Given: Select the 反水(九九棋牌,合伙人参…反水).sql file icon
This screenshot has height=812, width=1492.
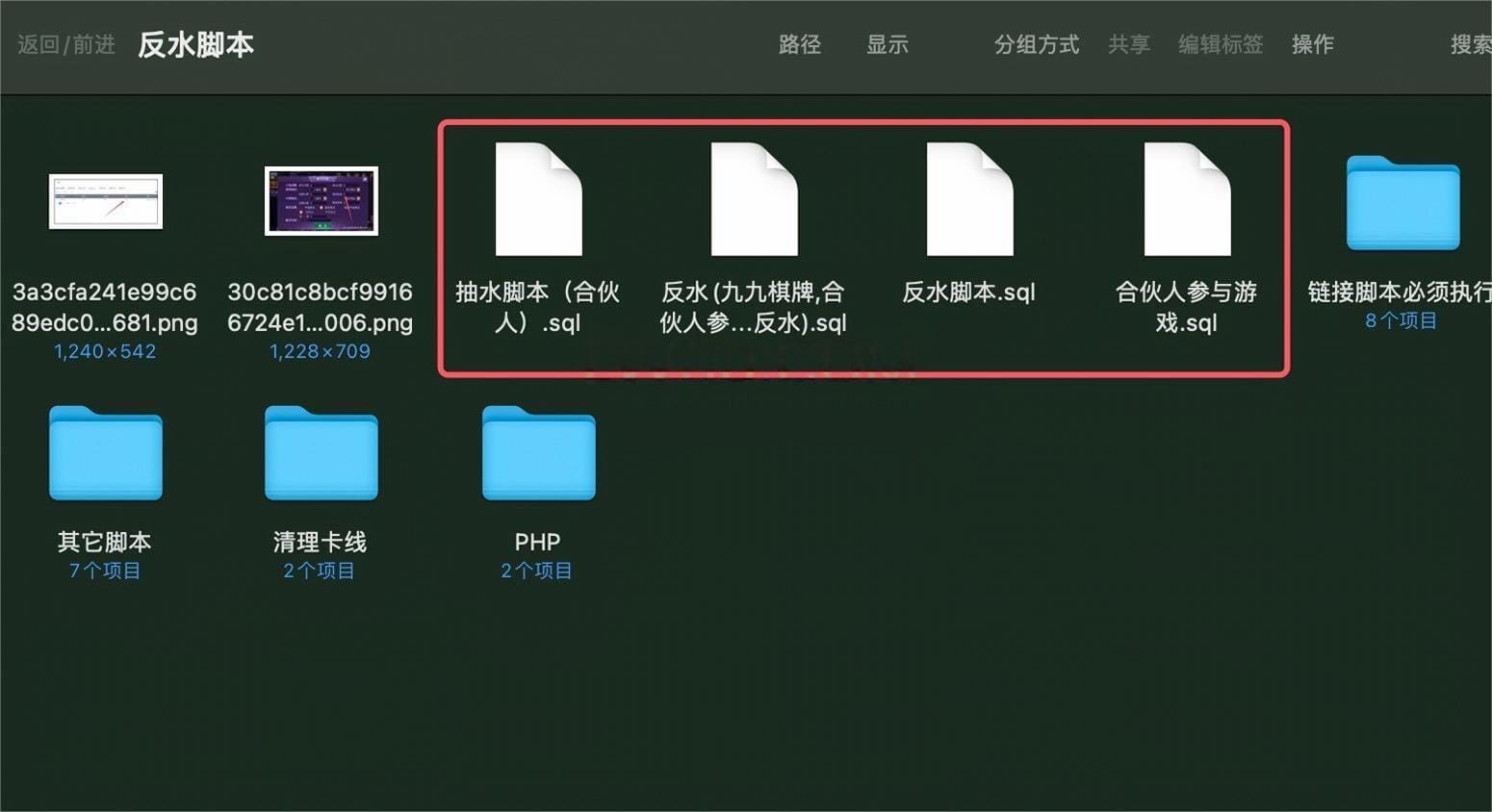Looking at the screenshot, I should (754, 199).
